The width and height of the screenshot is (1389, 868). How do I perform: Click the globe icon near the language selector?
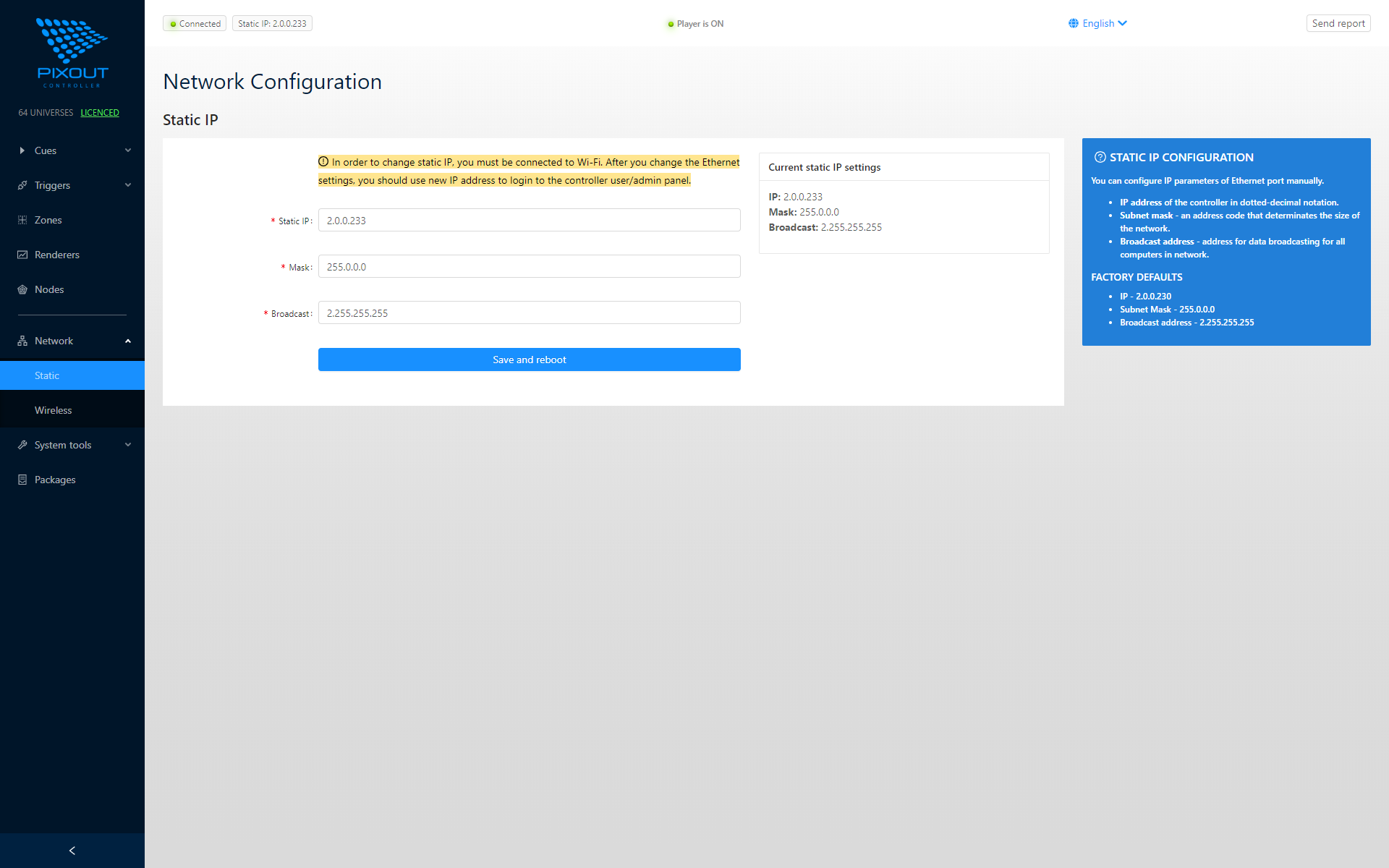[1074, 22]
